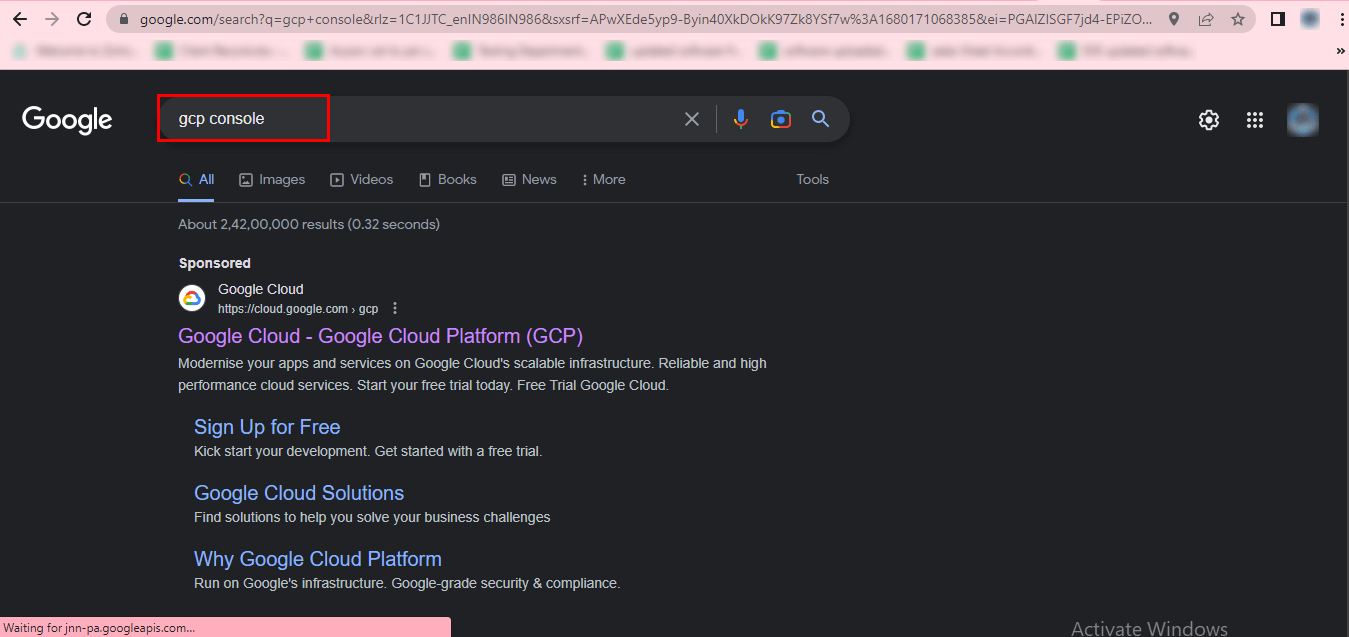Image resolution: width=1349 pixels, height=637 pixels.
Task: Expand the More search filters menu
Action: (603, 180)
